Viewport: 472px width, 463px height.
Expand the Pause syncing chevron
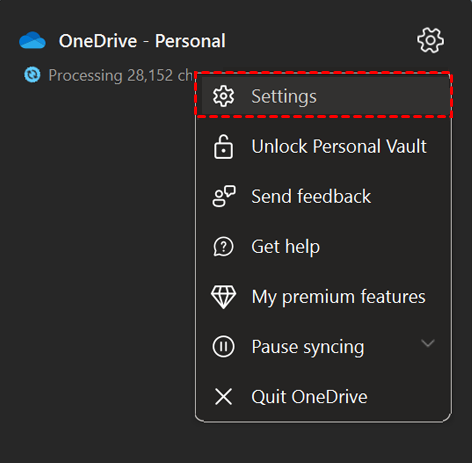(x=428, y=343)
